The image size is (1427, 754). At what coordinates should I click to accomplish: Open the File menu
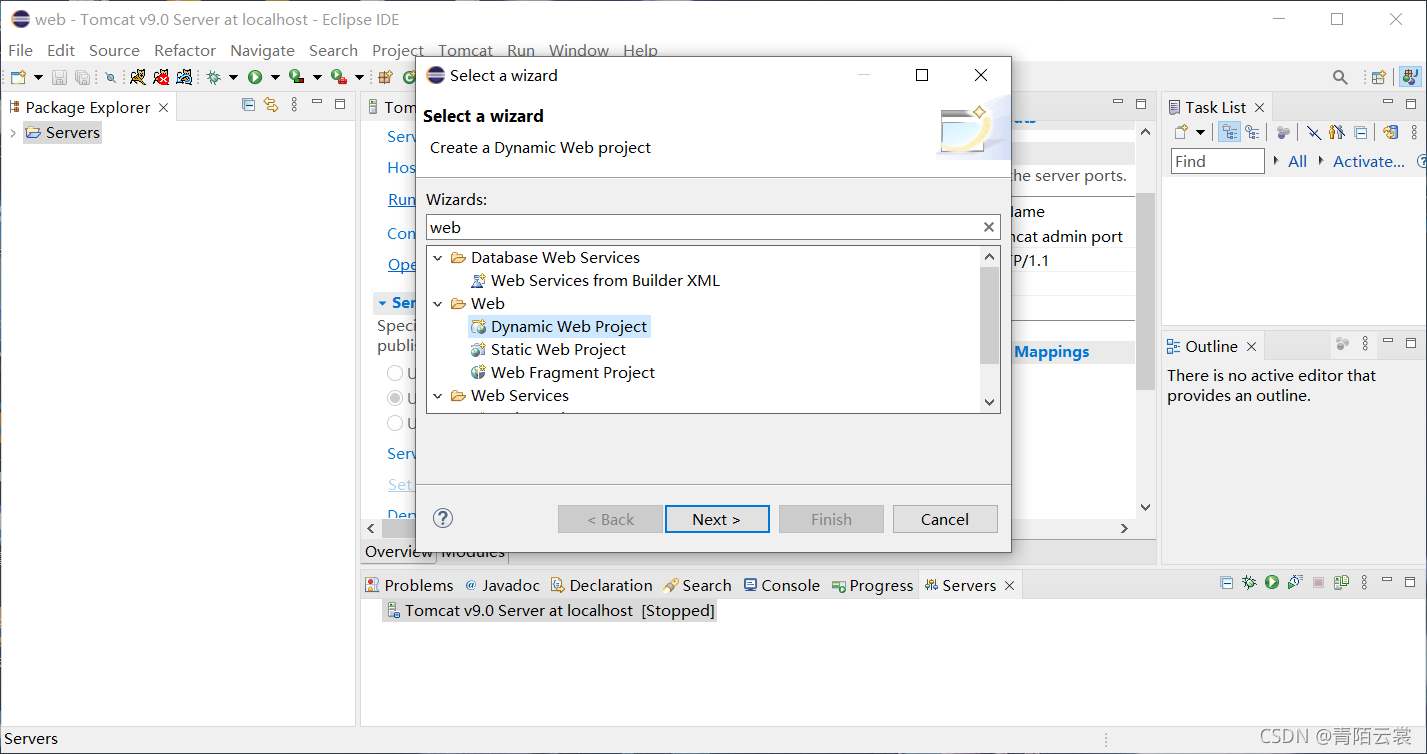[x=20, y=50]
